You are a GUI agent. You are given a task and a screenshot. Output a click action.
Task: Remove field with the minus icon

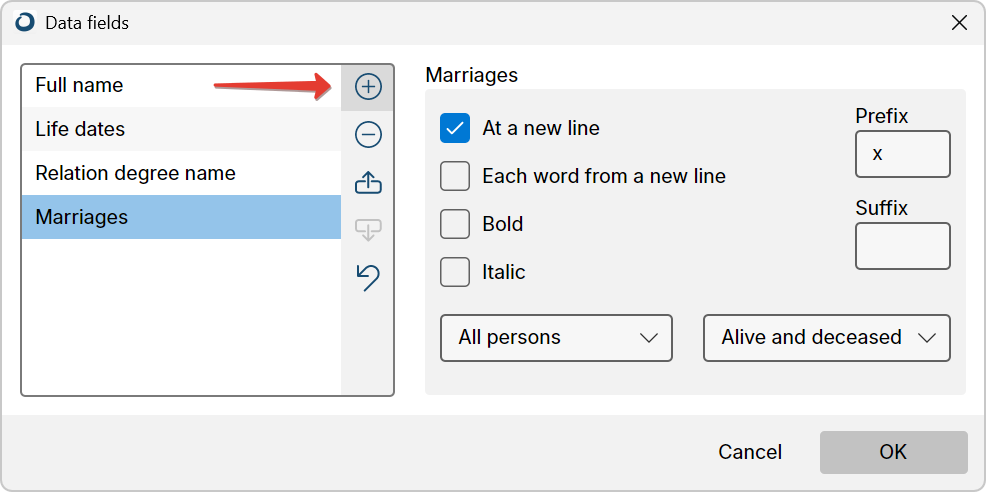pos(368,135)
